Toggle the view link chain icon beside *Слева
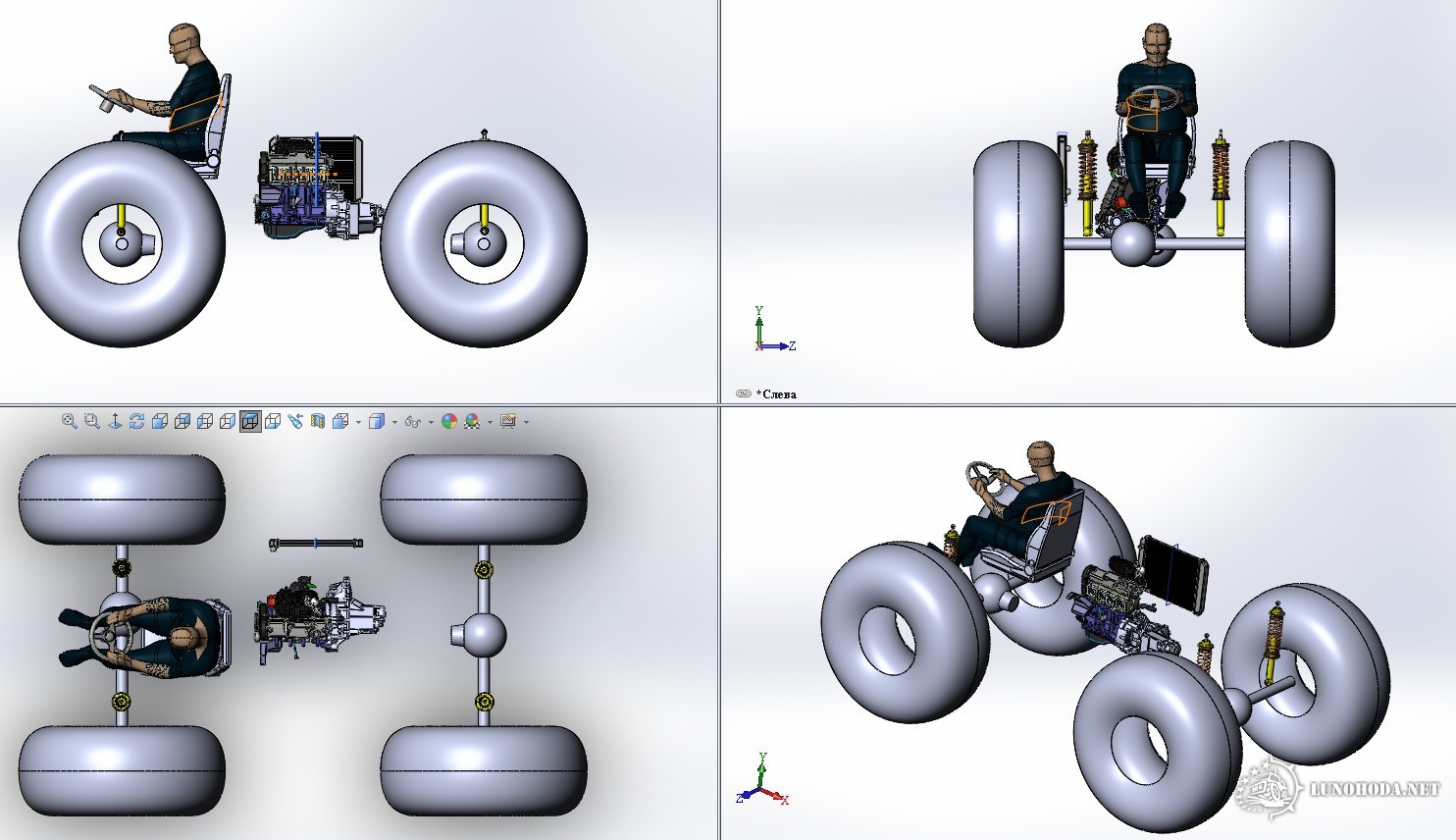Image resolution: width=1456 pixels, height=840 pixels. (743, 394)
